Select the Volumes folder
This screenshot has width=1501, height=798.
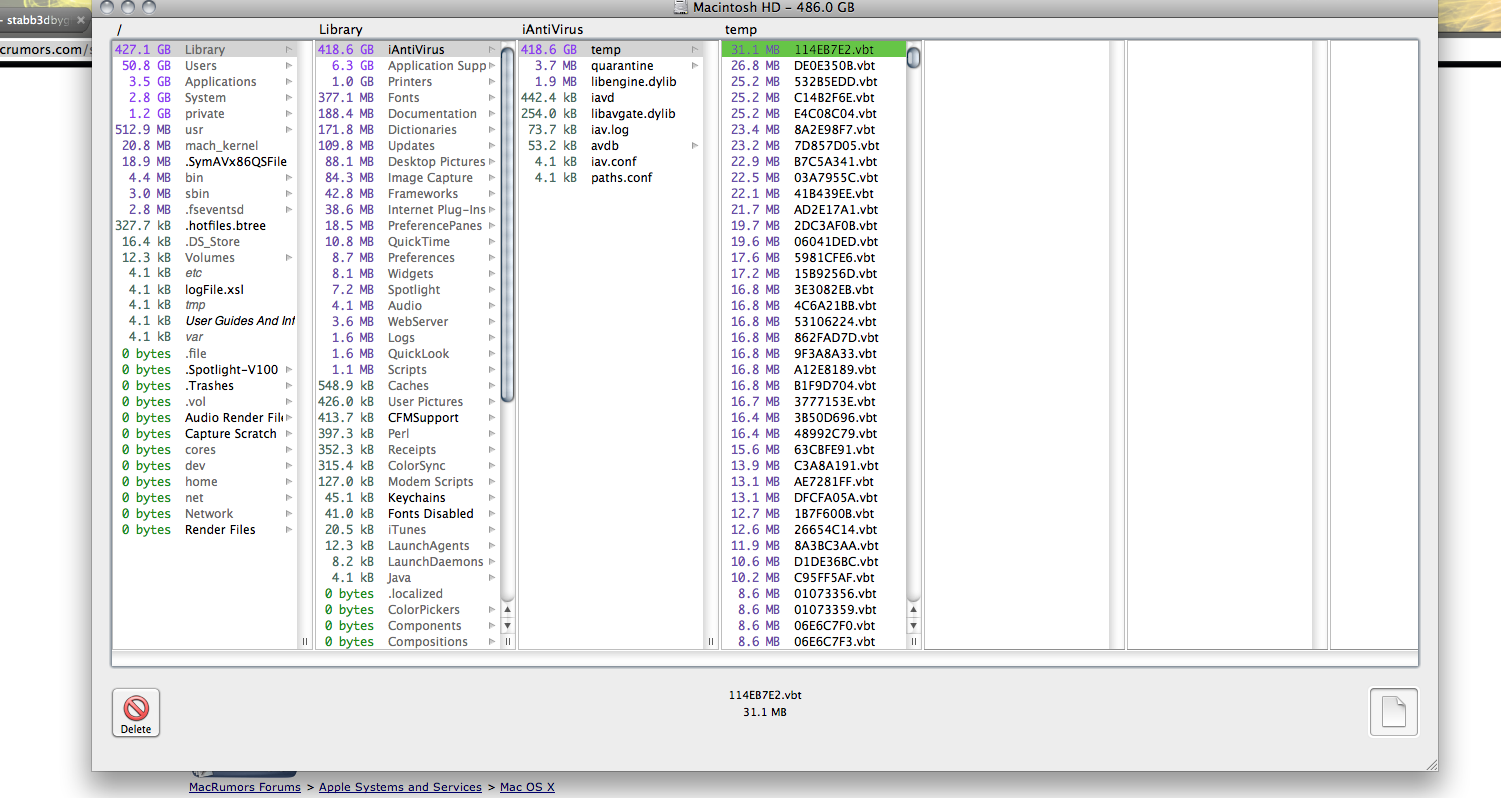coord(205,257)
